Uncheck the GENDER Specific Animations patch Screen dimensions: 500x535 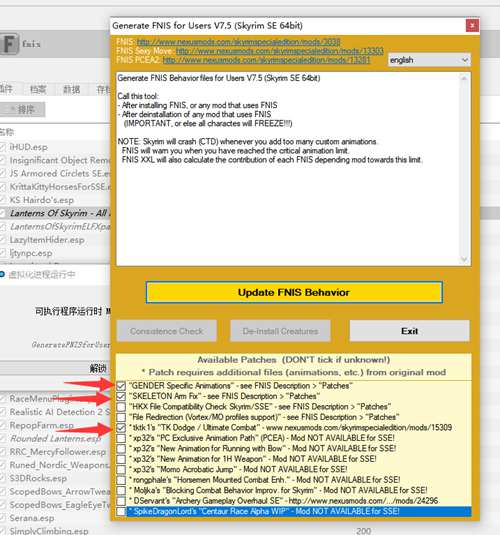121,386
